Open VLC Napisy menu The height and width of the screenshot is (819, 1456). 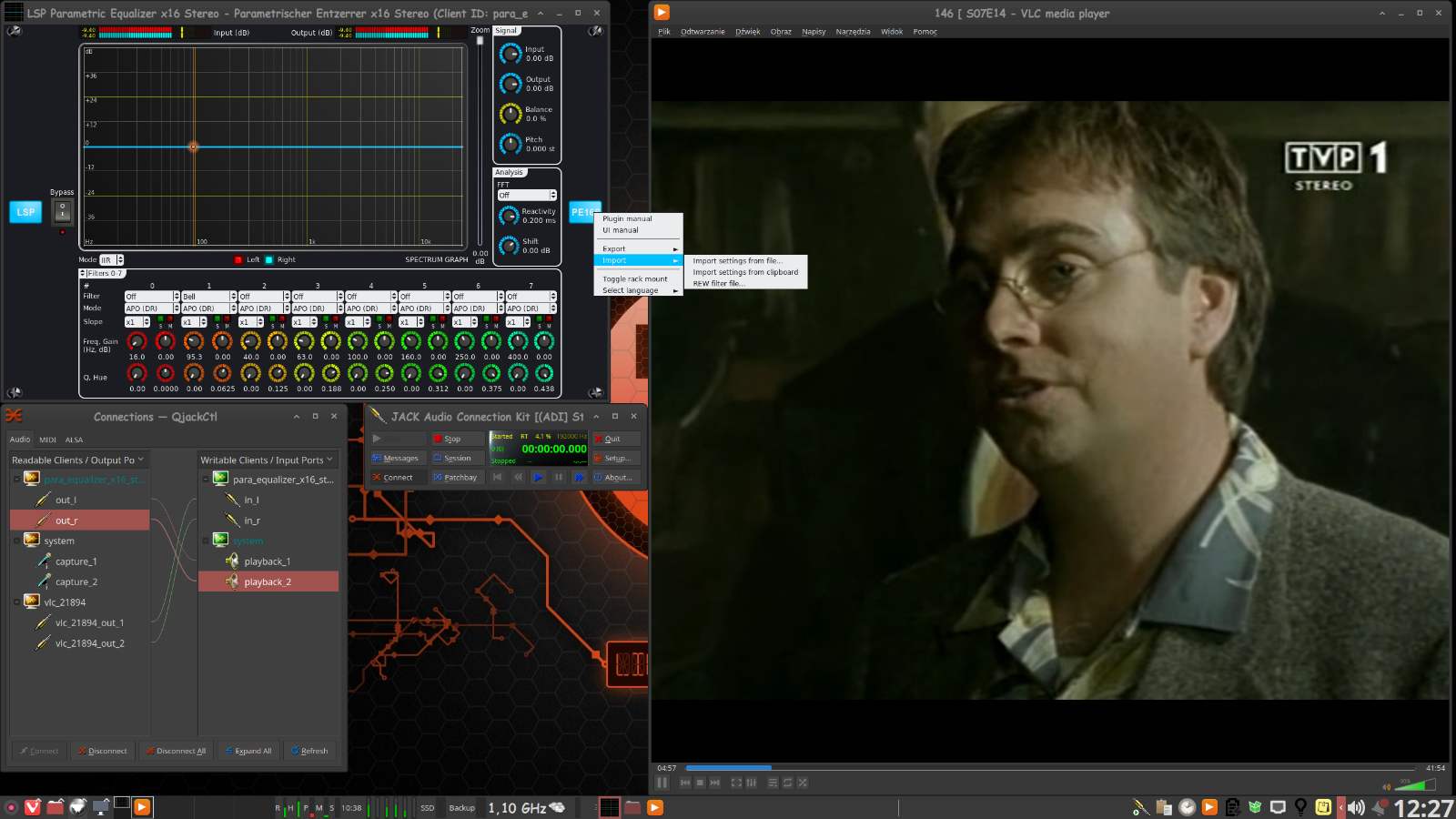pyautogui.click(x=814, y=31)
